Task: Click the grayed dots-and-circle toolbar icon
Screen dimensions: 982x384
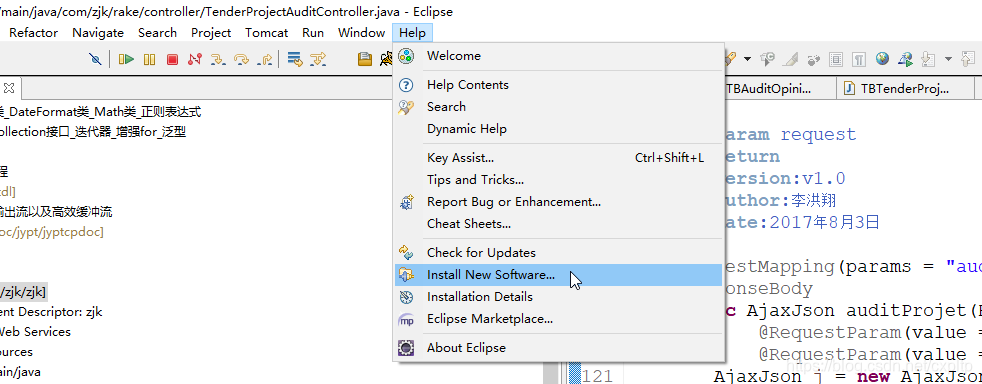Action: pos(814,59)
